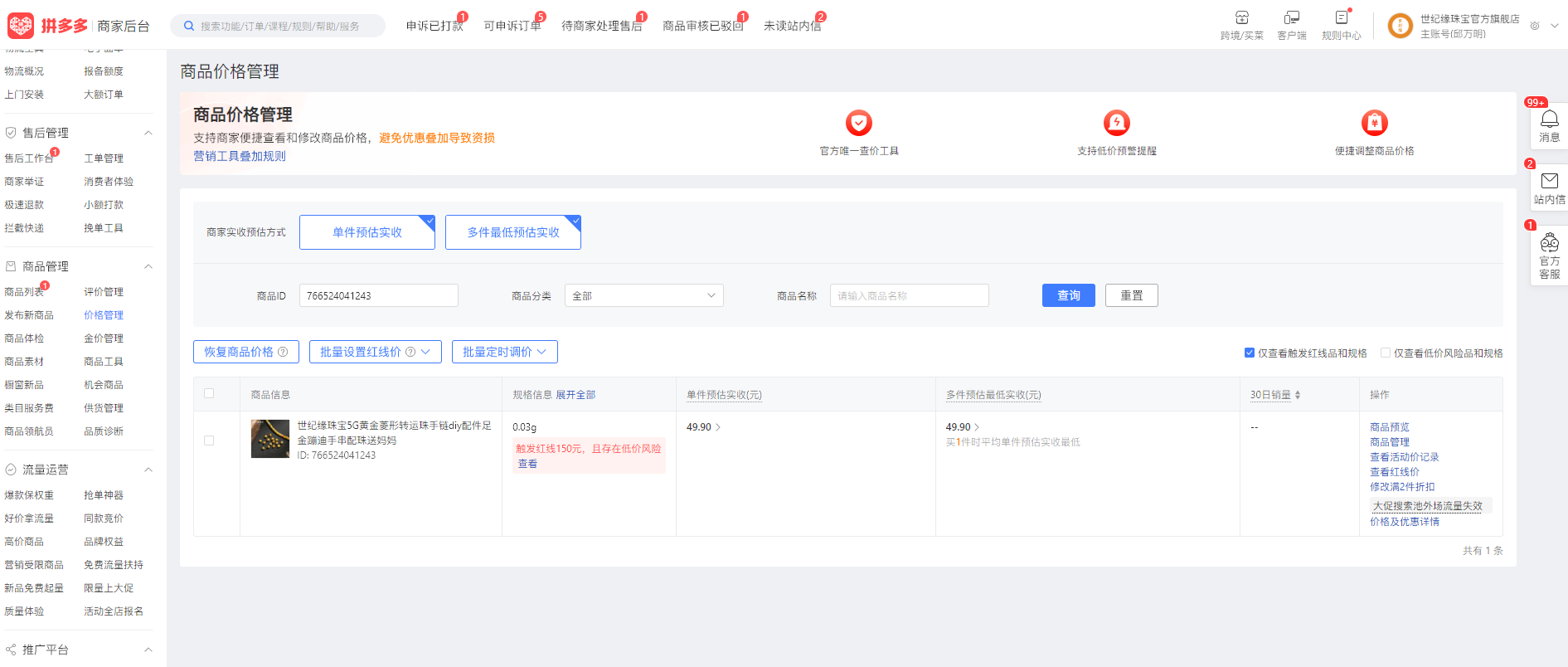
Task: Open 站内信 envelope icon
Action: [x=1549, y=182]
